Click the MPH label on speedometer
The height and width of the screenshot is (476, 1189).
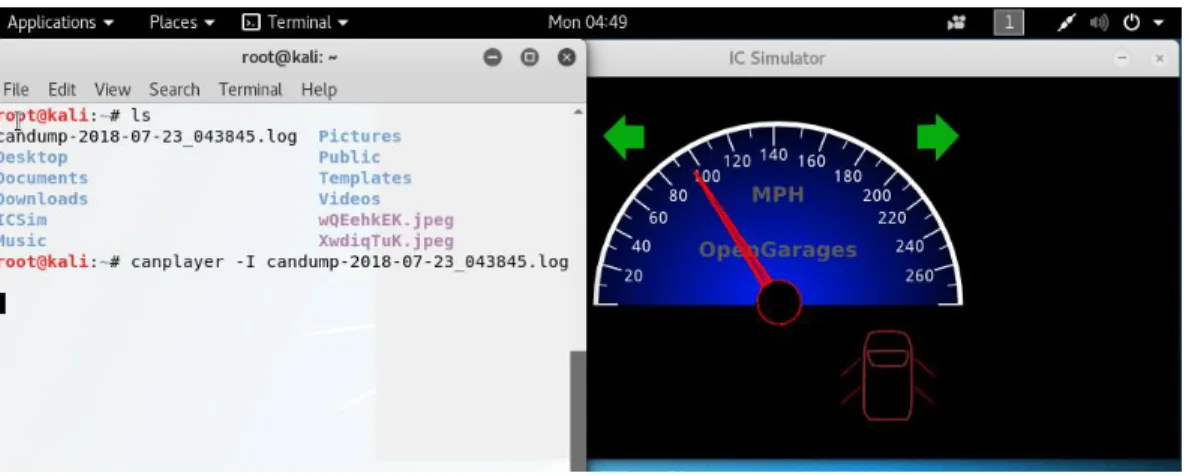coord(777,195)
